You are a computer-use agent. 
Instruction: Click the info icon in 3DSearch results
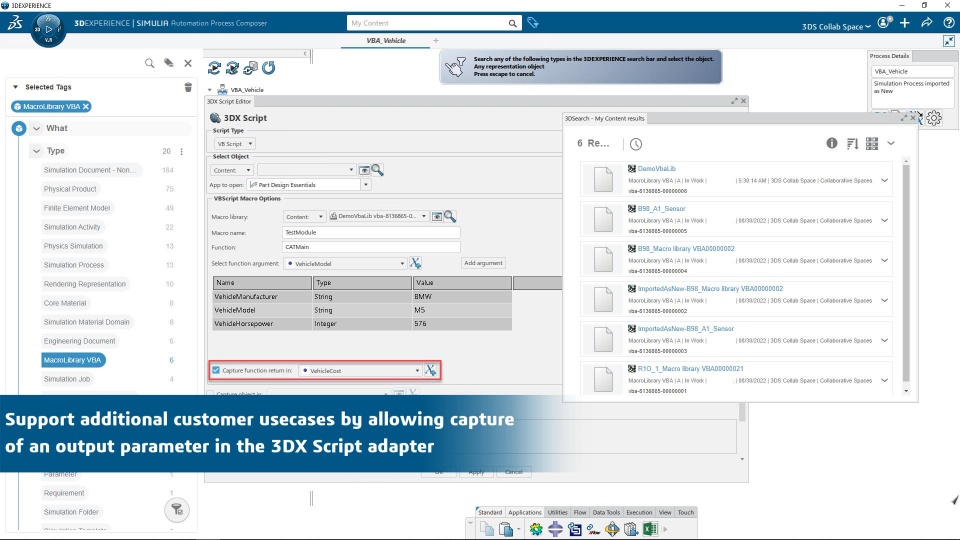(x=831, y=143)
